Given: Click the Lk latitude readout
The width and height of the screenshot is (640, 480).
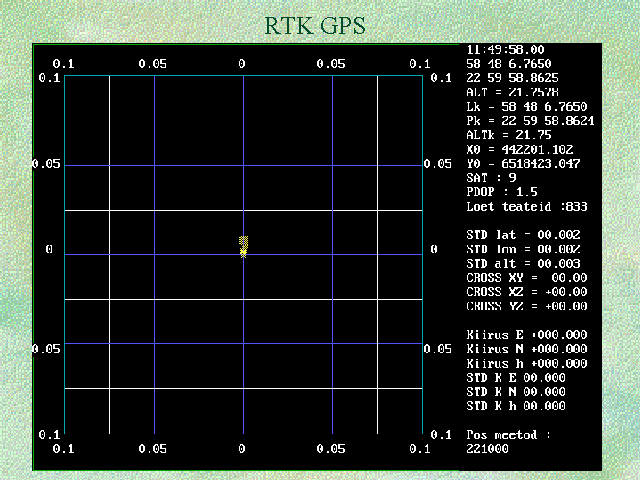Looking at the screenshot, I should (x=526, y=106).
